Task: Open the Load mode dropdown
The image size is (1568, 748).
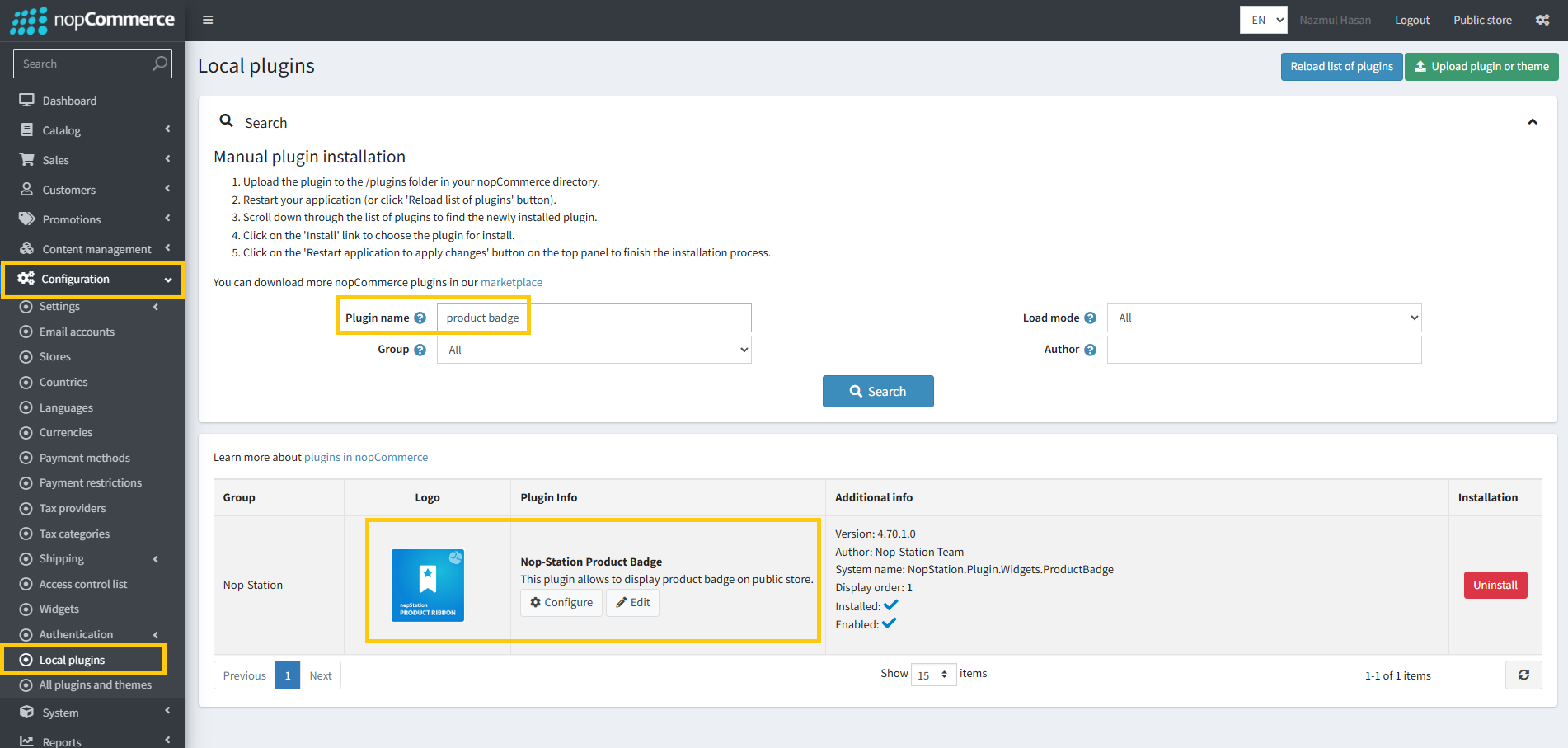Action: (1265, 318)
